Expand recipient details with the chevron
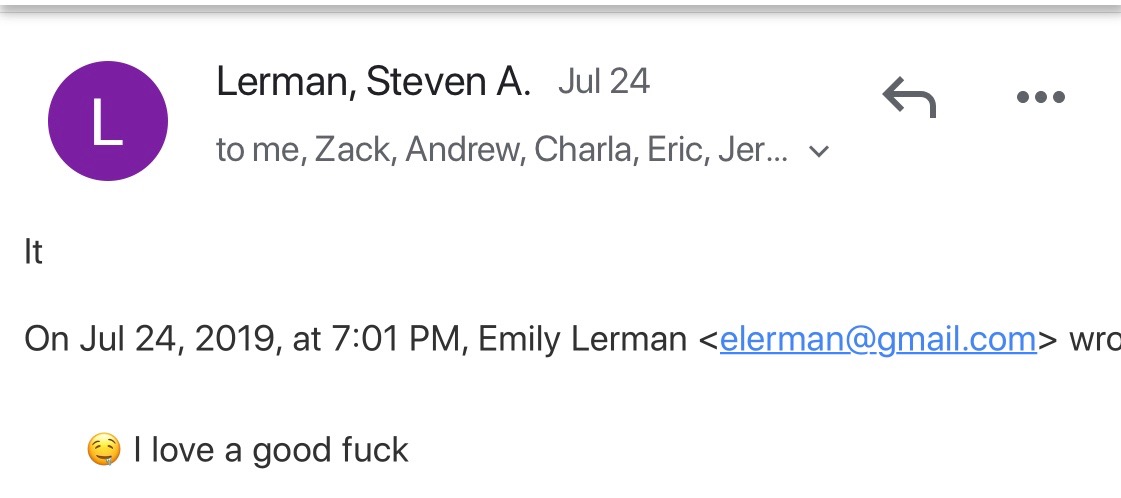This screenshot has width=1121, height=498. click(819, 152)
